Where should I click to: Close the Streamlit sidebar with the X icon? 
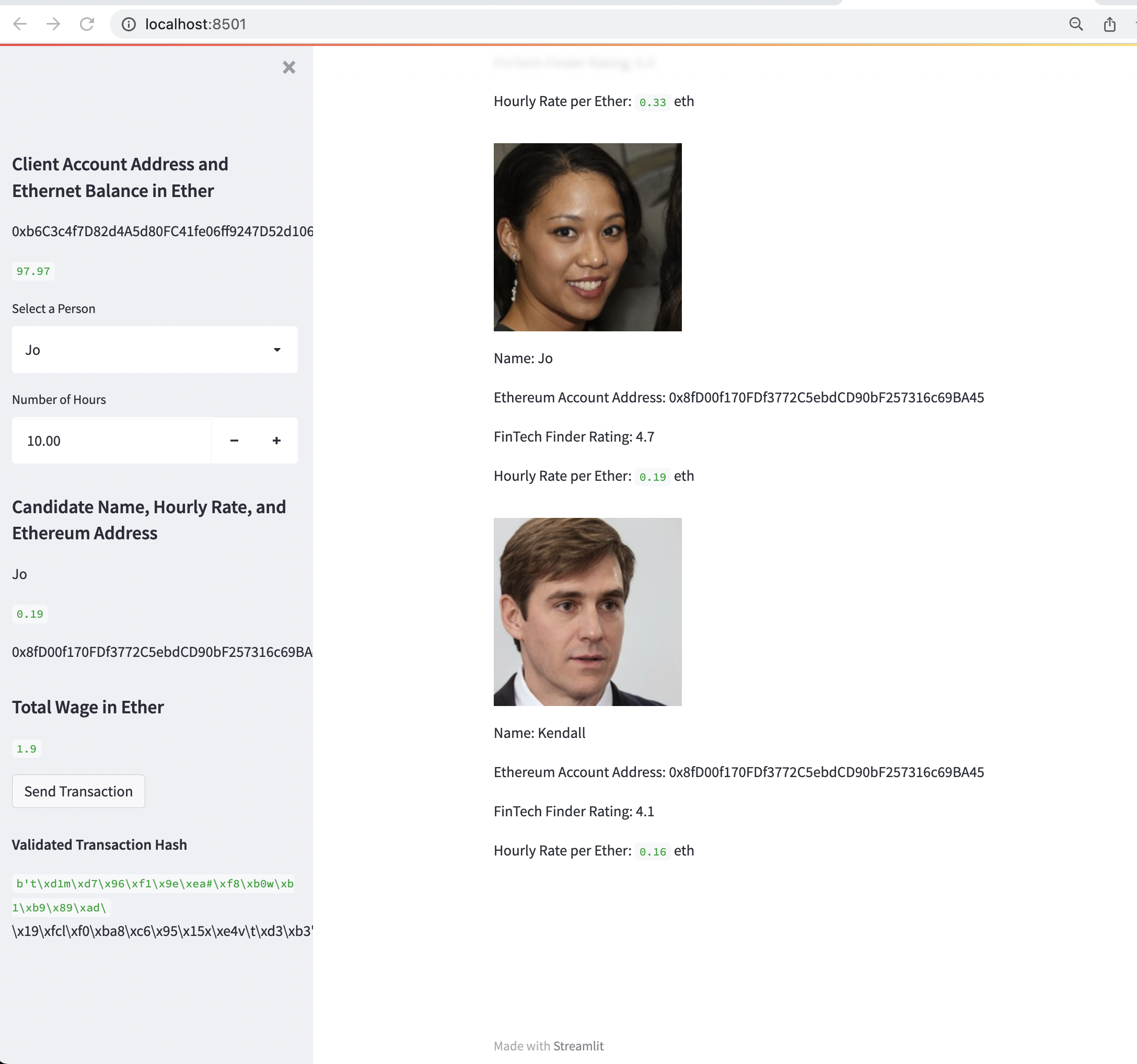coord(289,67)
